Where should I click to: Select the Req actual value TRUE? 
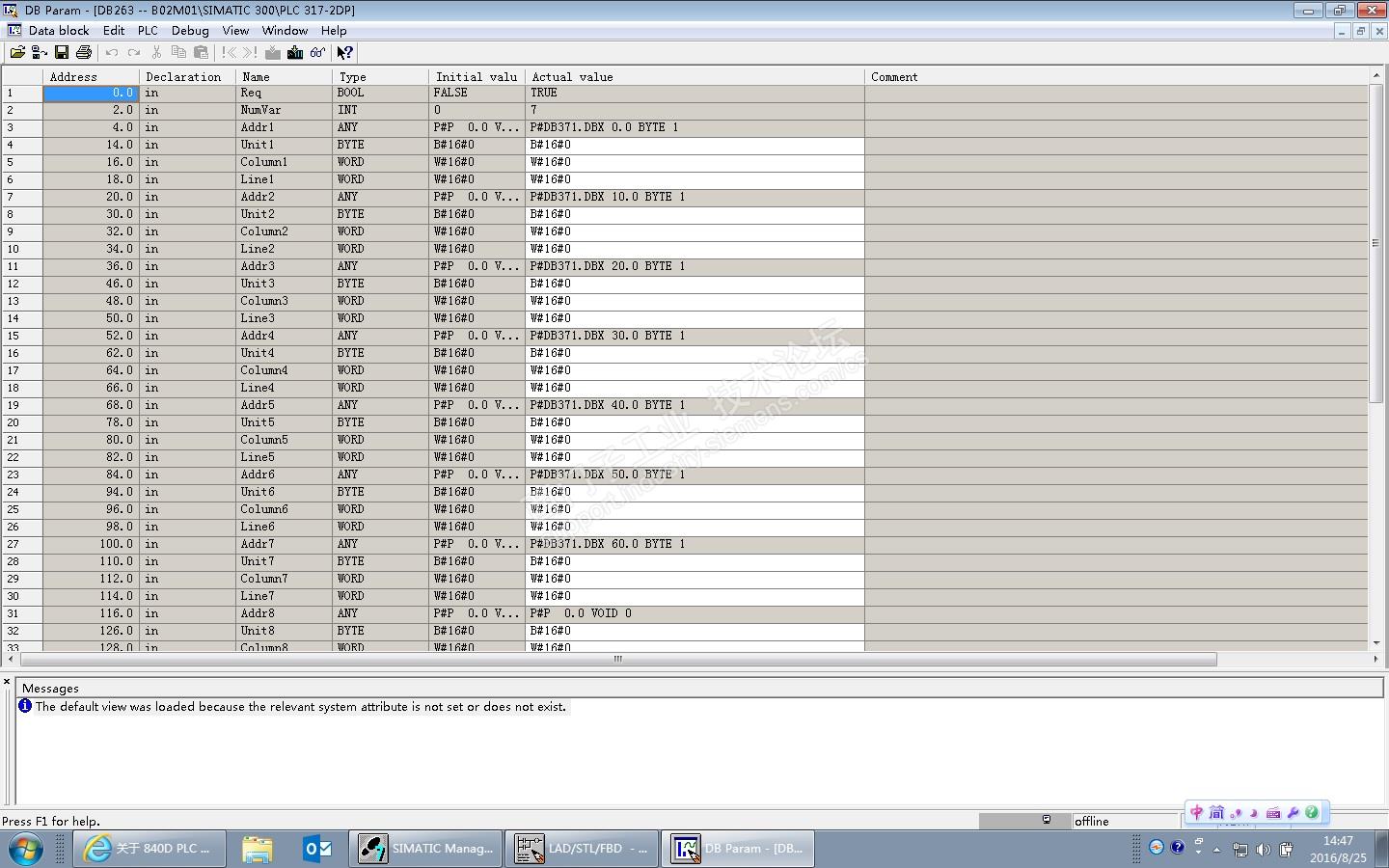pos(695,93)
